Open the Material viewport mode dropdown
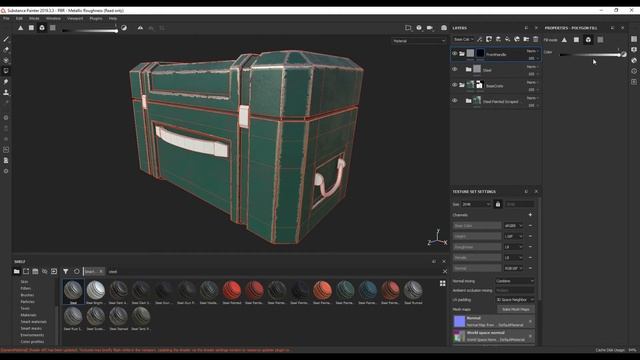This screenshot has height=360, width=640. pos(419,41)
